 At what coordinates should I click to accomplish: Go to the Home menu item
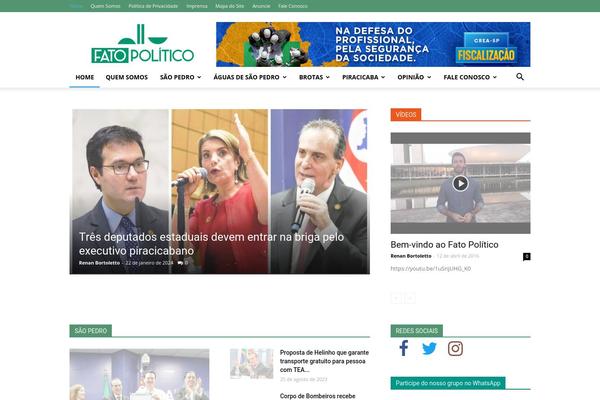pos(85,77)
